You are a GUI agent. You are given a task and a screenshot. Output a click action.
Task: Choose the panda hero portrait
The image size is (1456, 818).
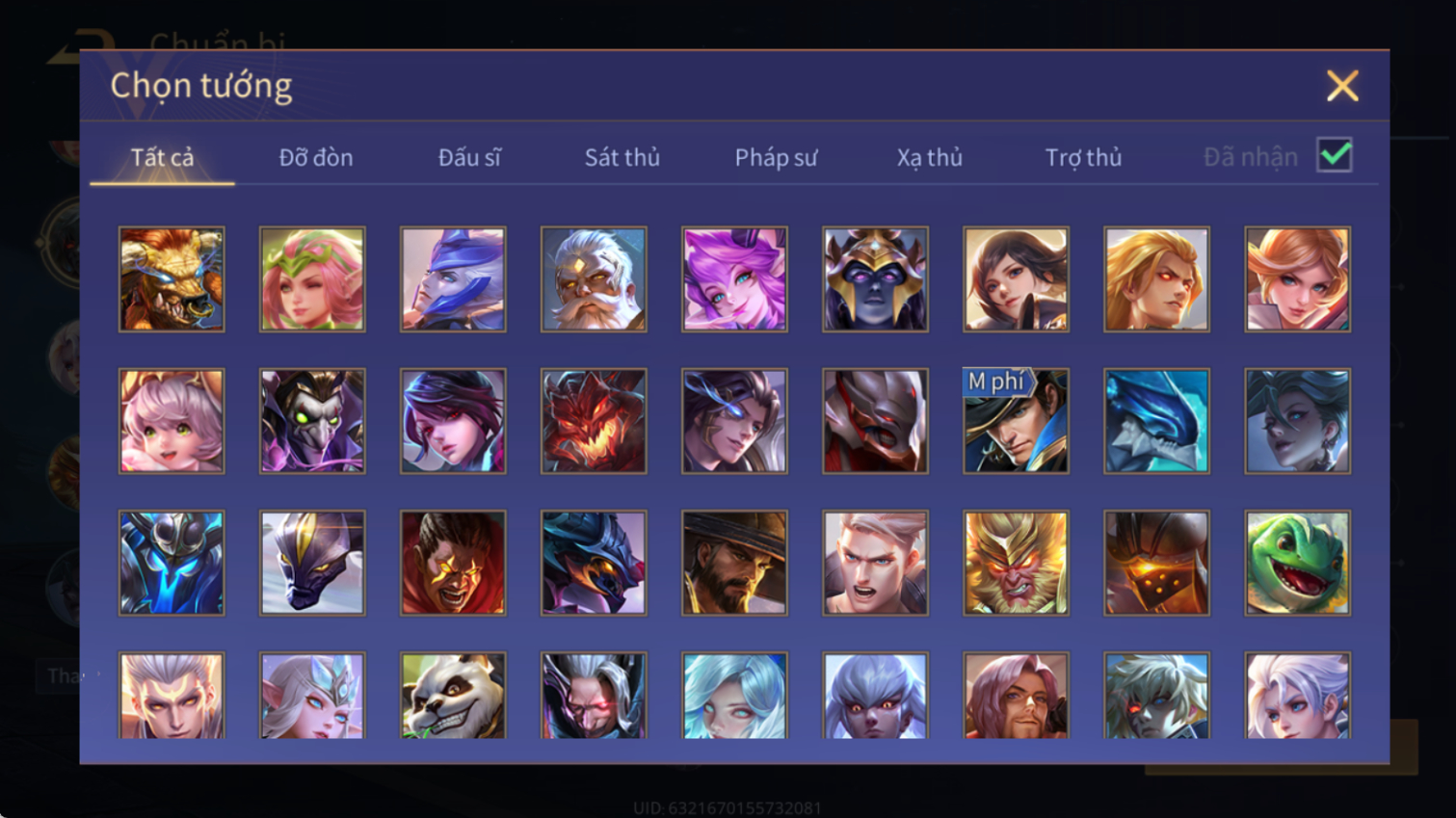(x=453, y=696)
